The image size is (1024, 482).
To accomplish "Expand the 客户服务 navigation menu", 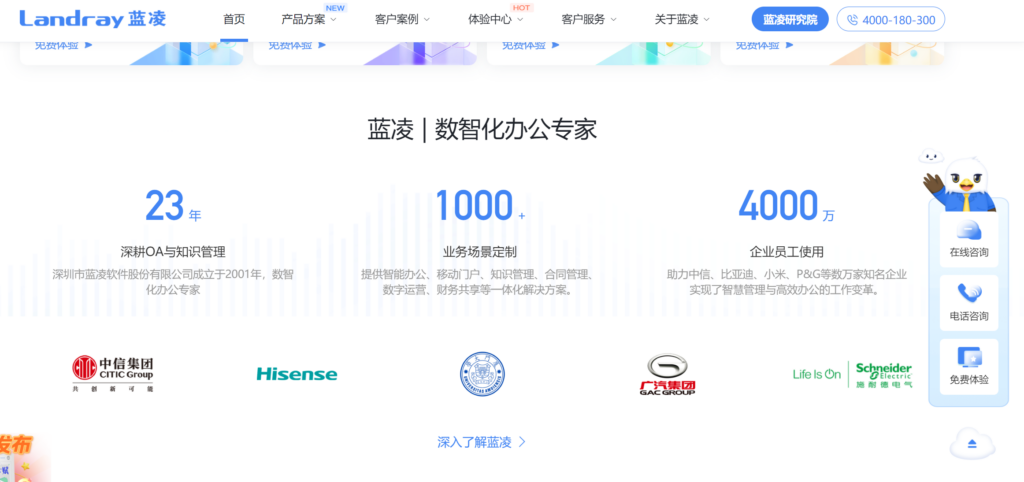I will pos(588,19).
